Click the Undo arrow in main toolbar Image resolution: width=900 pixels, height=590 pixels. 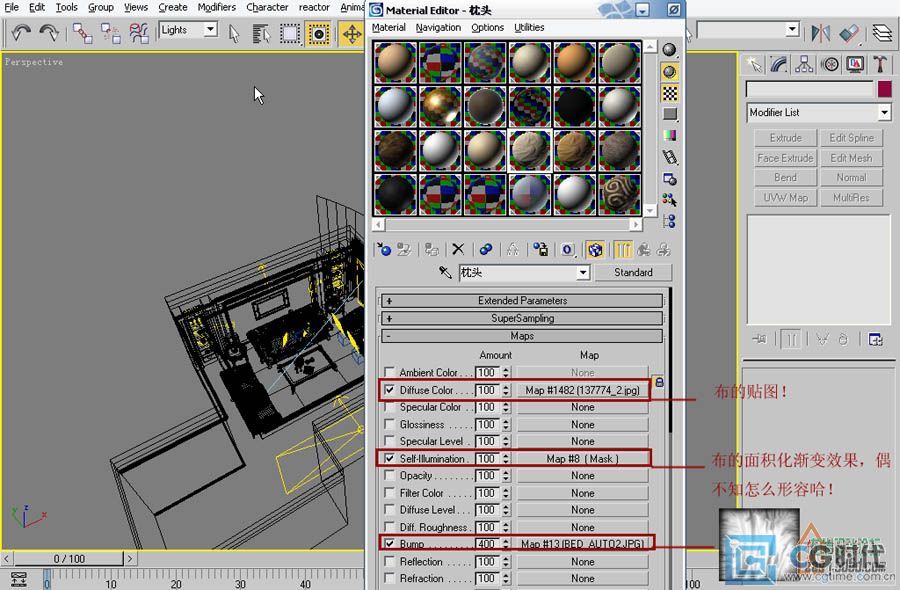tap(21, 33)
